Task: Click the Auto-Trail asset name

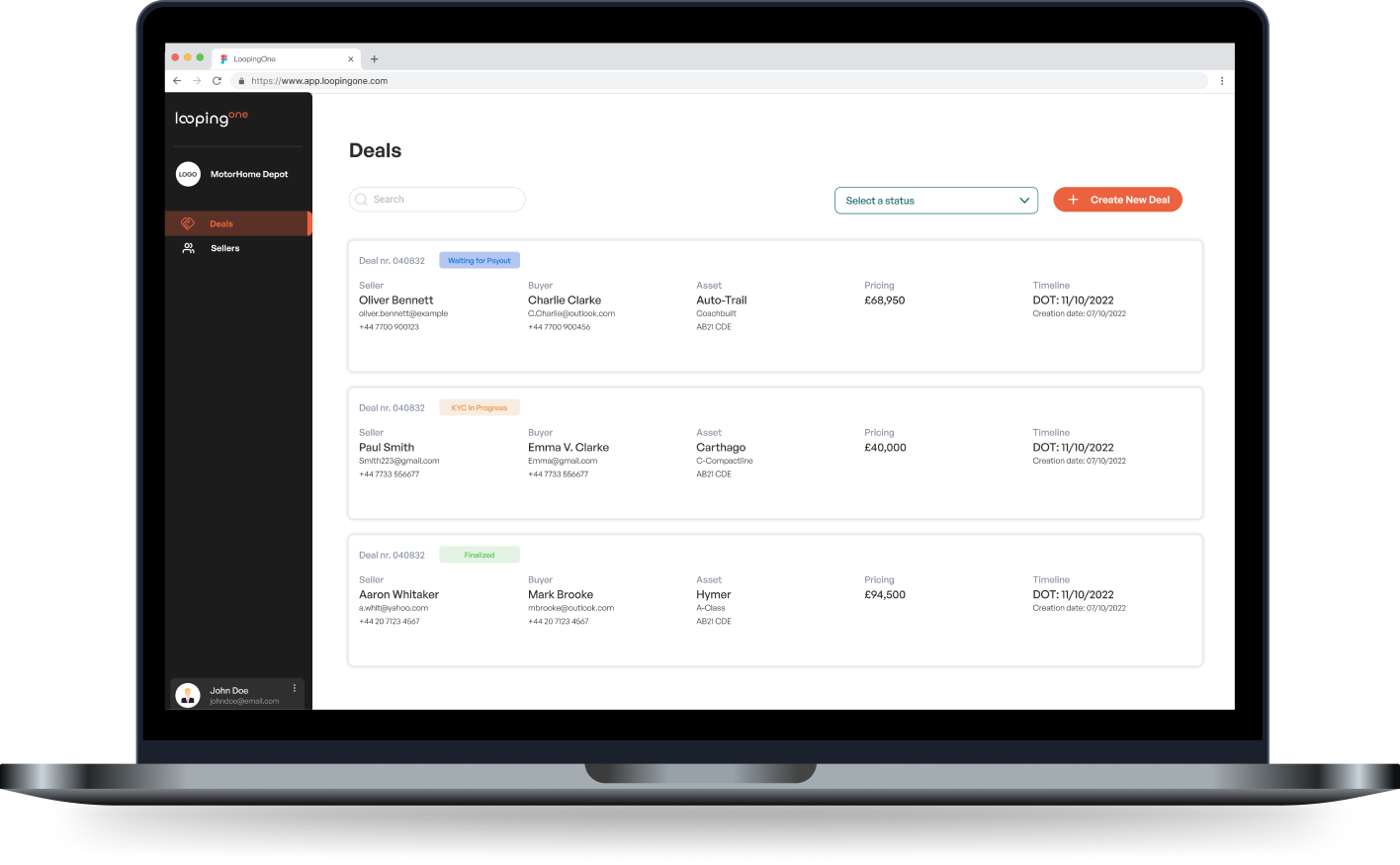Action: (722, 301)
